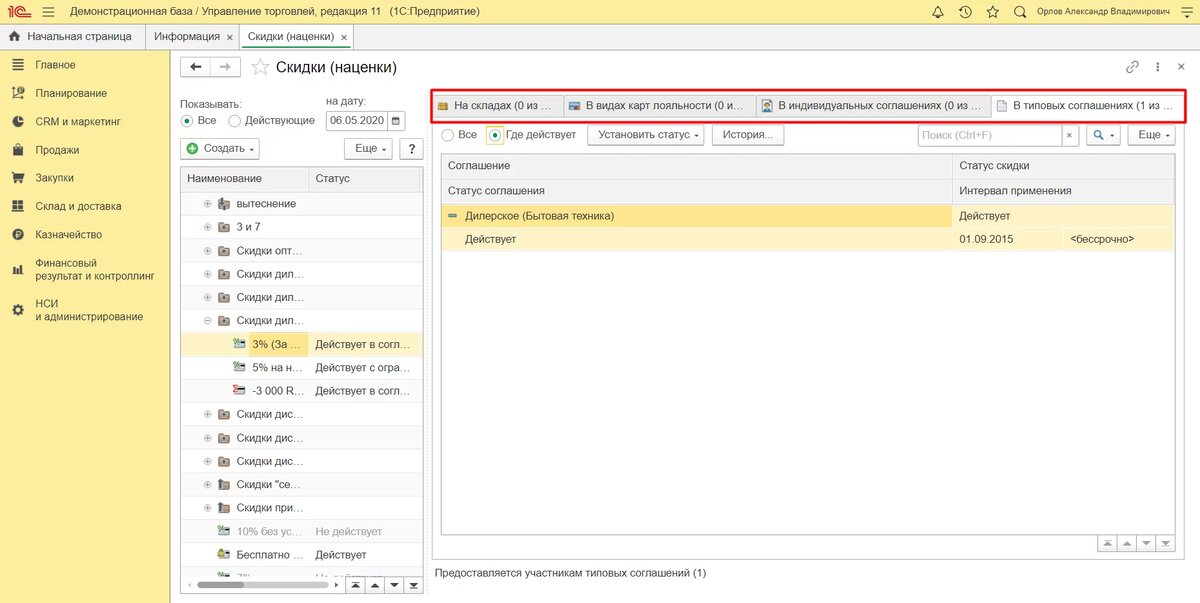The image size is (1200, 603).
Task: Open the Установить статус dropdown
Action: [645, 134]
